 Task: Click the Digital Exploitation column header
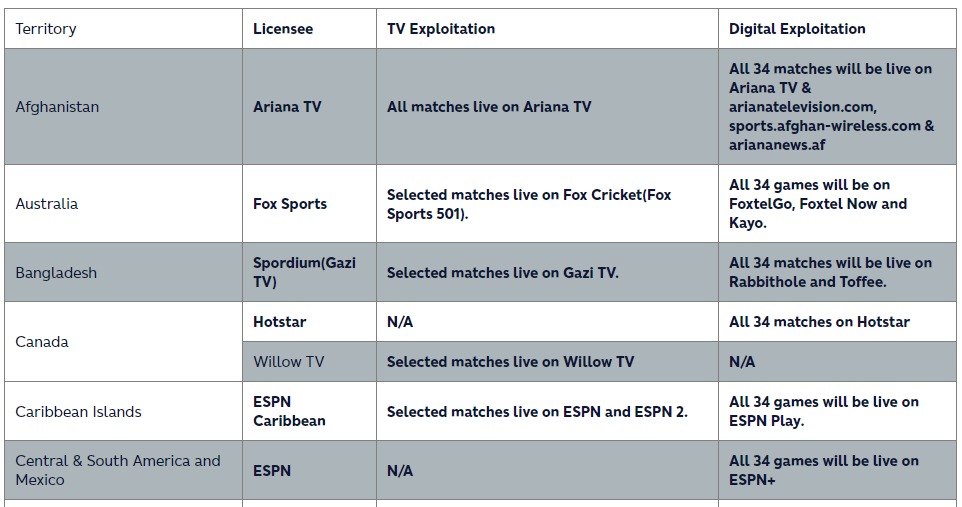point(797,29)
